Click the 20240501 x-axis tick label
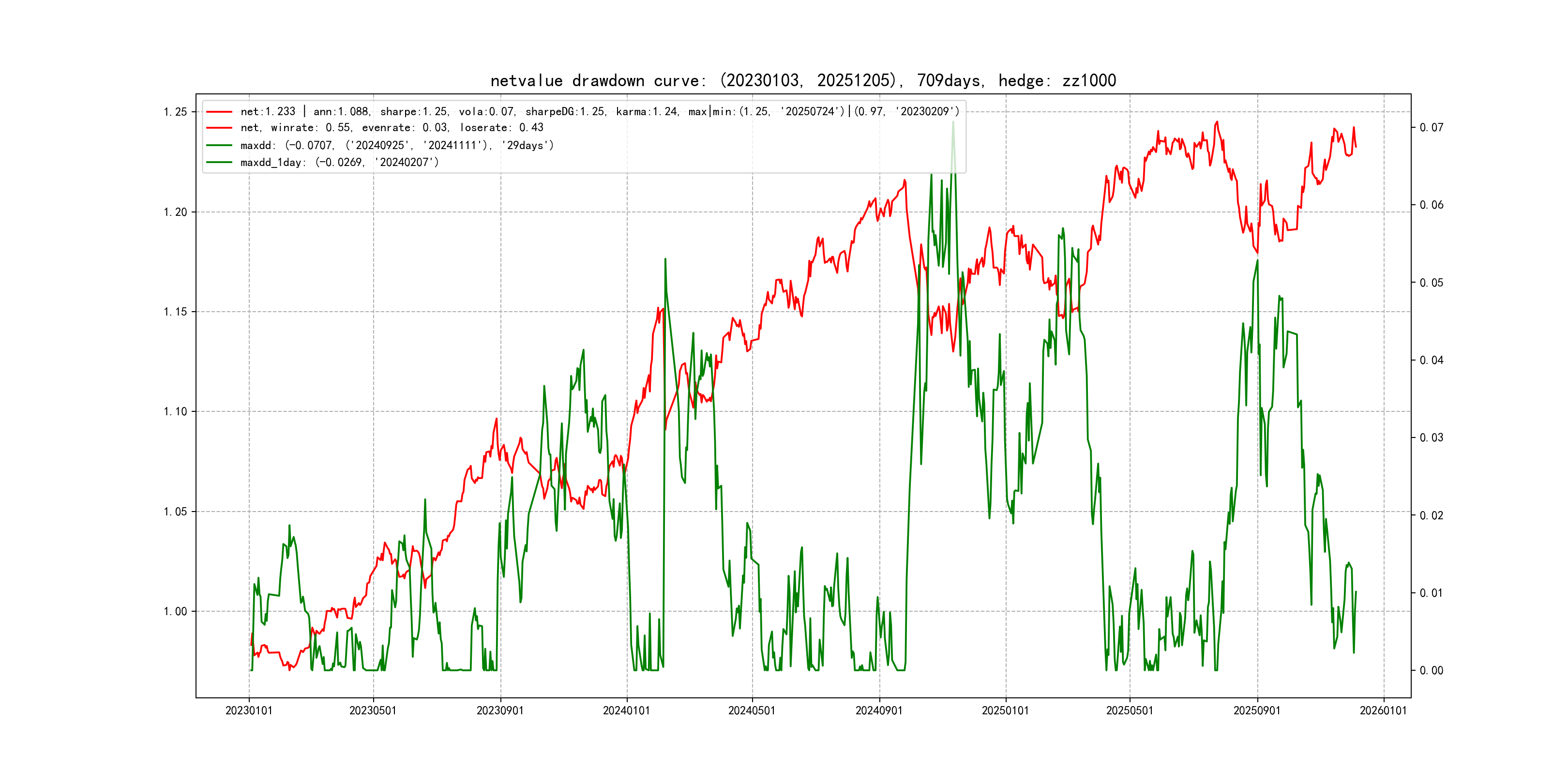Image resolution: width=1568 pixels, height=784 pixels. 752,710
